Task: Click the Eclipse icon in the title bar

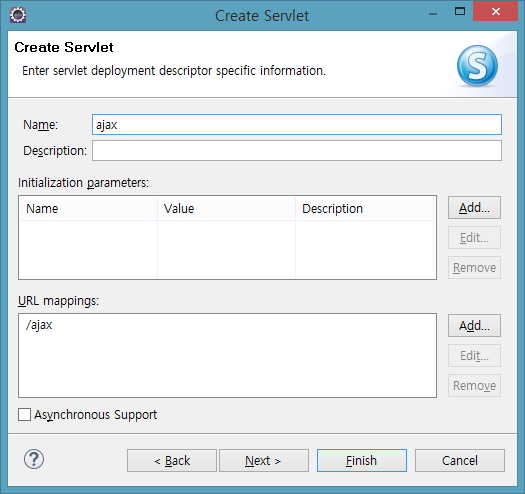Action: coord(18,15)
